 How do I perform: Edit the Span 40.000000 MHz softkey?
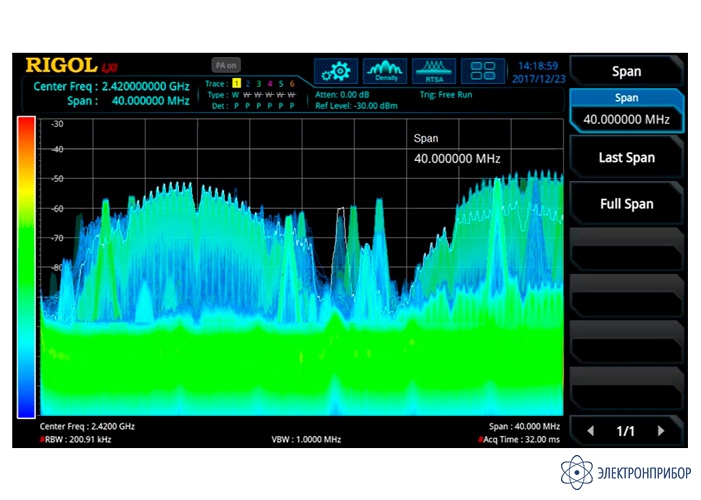(626, 110)
